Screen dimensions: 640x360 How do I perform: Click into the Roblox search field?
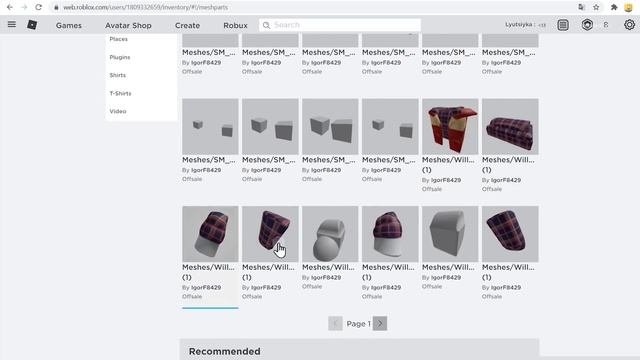tap(340, 25)
